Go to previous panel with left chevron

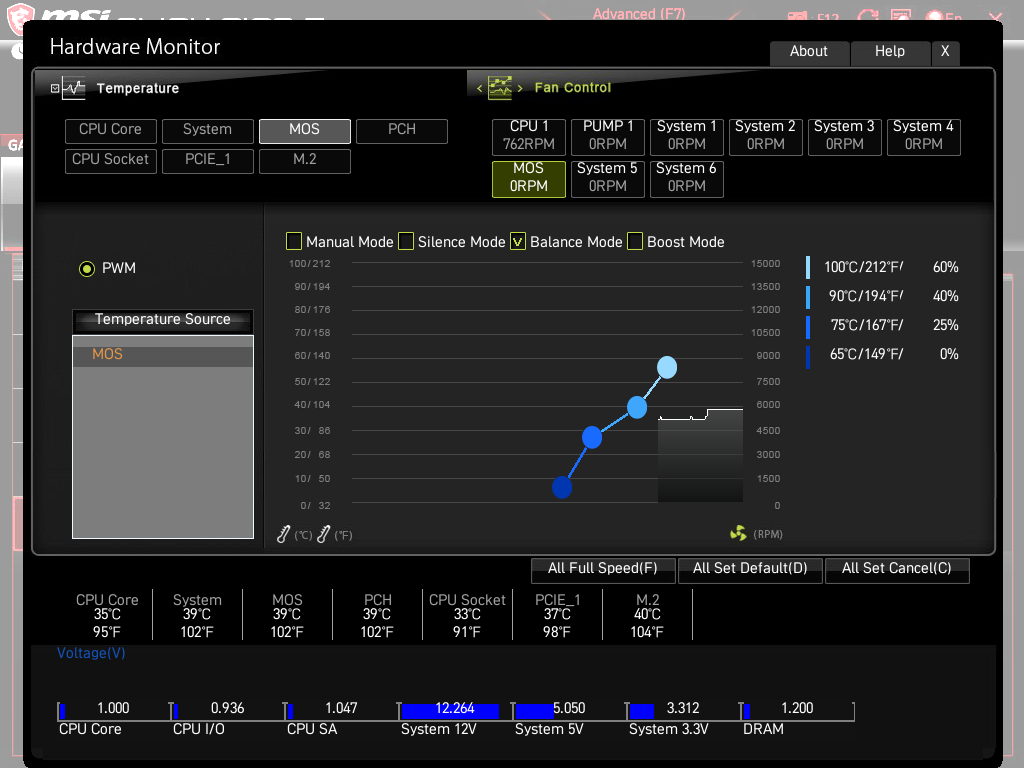(479, 88)
